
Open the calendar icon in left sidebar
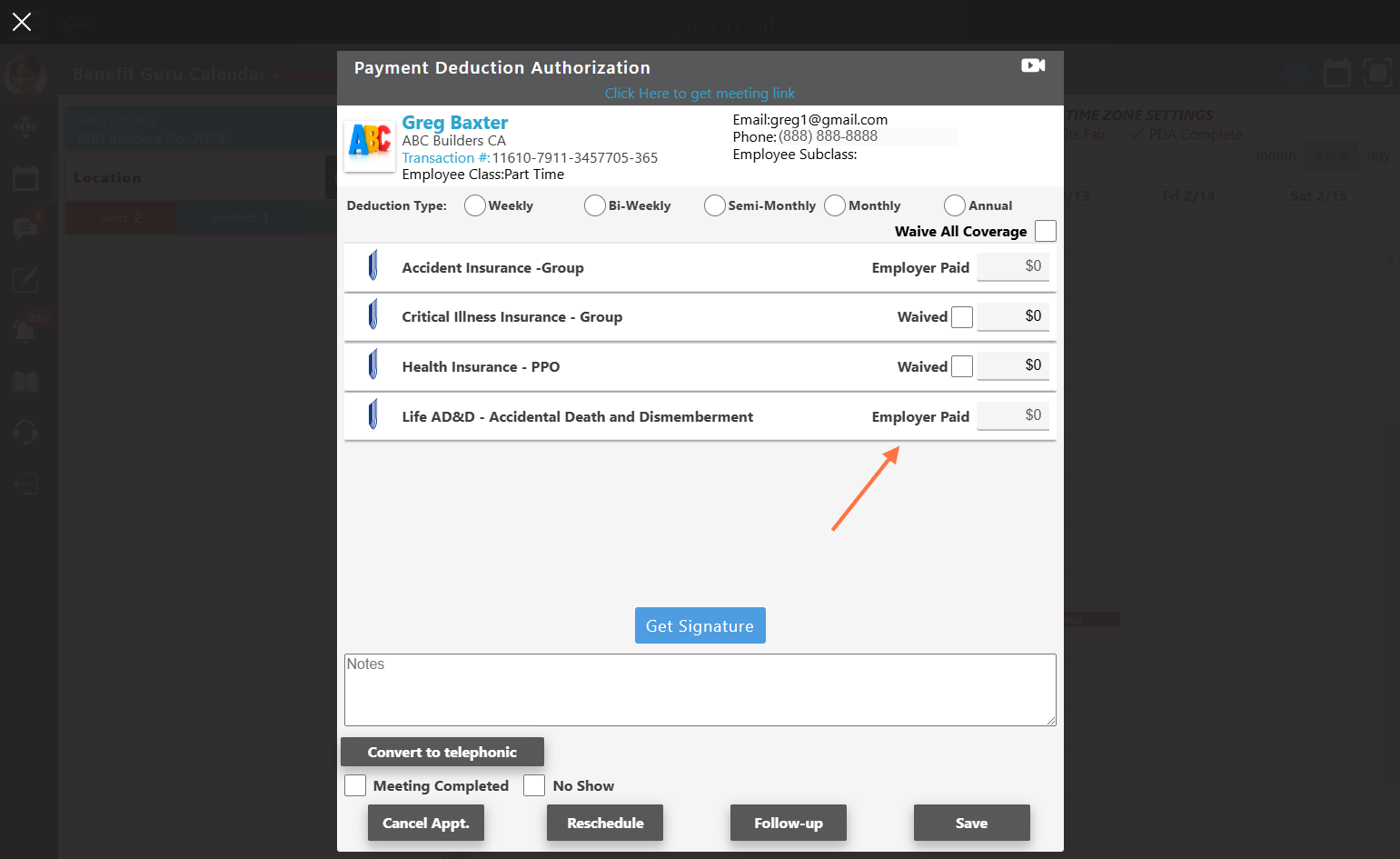point(25,178)
